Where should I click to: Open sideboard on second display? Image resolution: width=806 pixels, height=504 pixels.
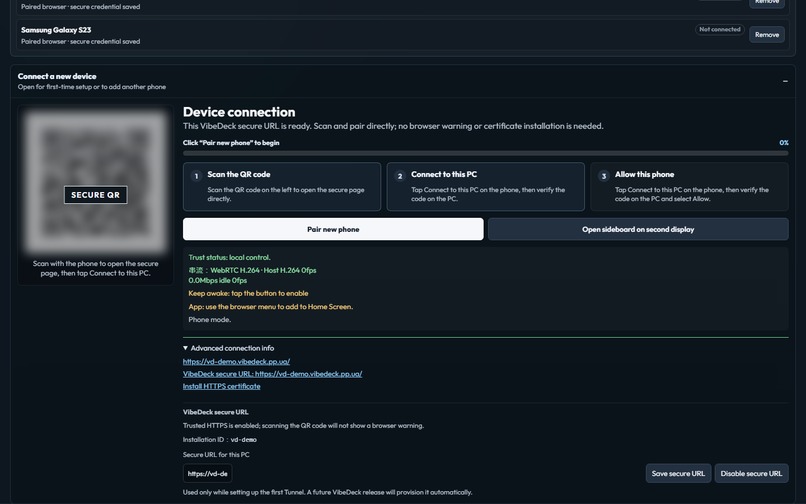[638, 229]
